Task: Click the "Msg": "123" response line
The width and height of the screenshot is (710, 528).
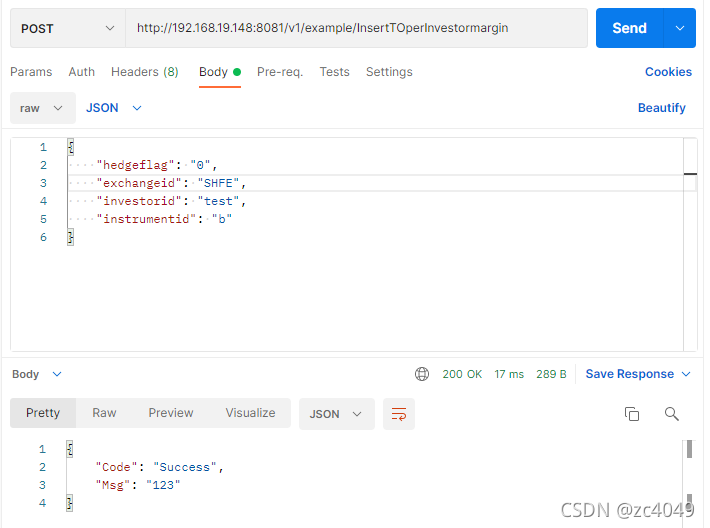Action: (x=138, y=485)
